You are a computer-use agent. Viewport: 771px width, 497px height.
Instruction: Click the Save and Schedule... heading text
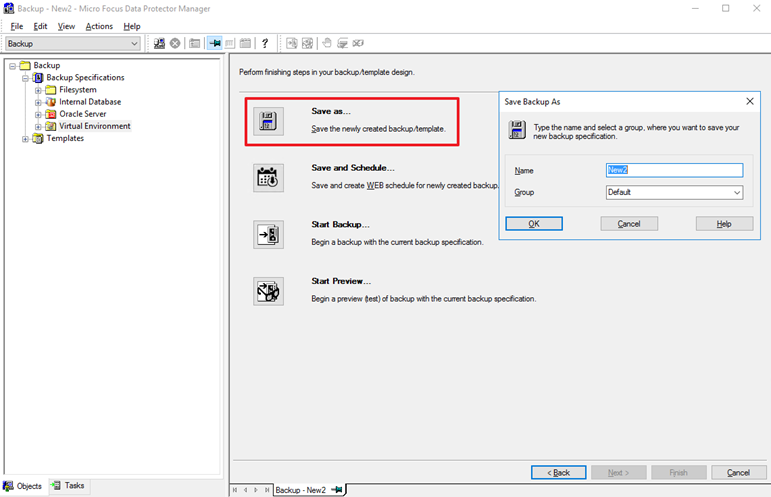coord(353,168)
